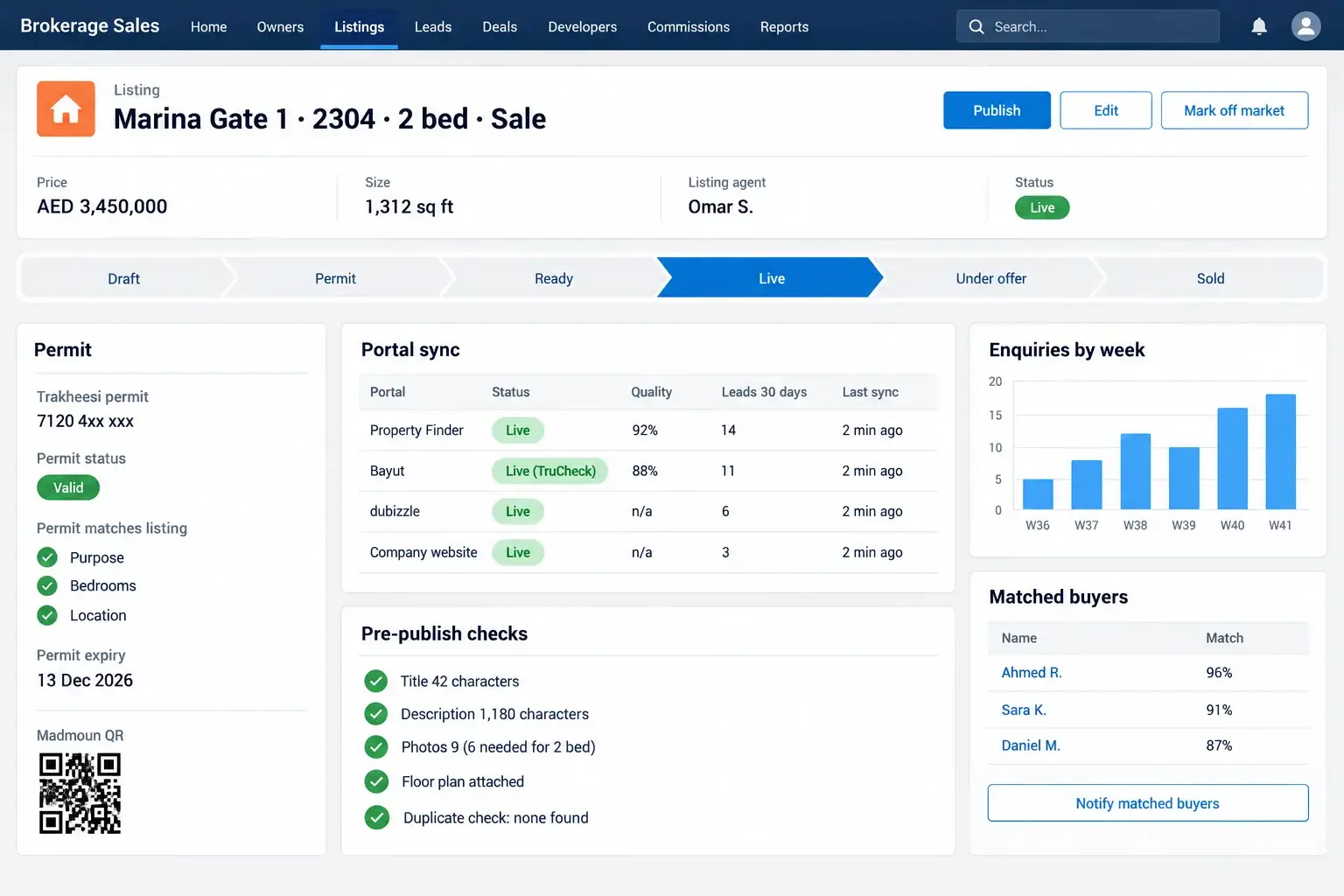This screenshot has height=896, width=1344.
Task: Switch to the Deals section
Action: [x=500, y=27]
